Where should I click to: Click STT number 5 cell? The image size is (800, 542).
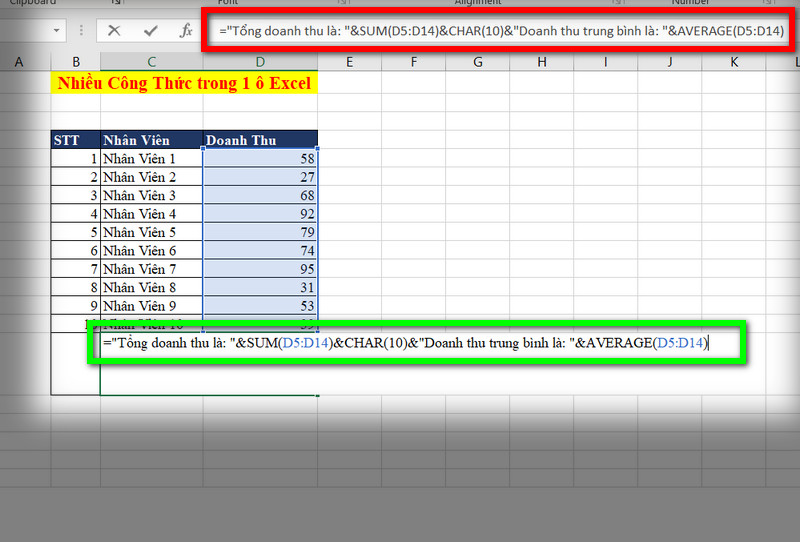[76, 232]
